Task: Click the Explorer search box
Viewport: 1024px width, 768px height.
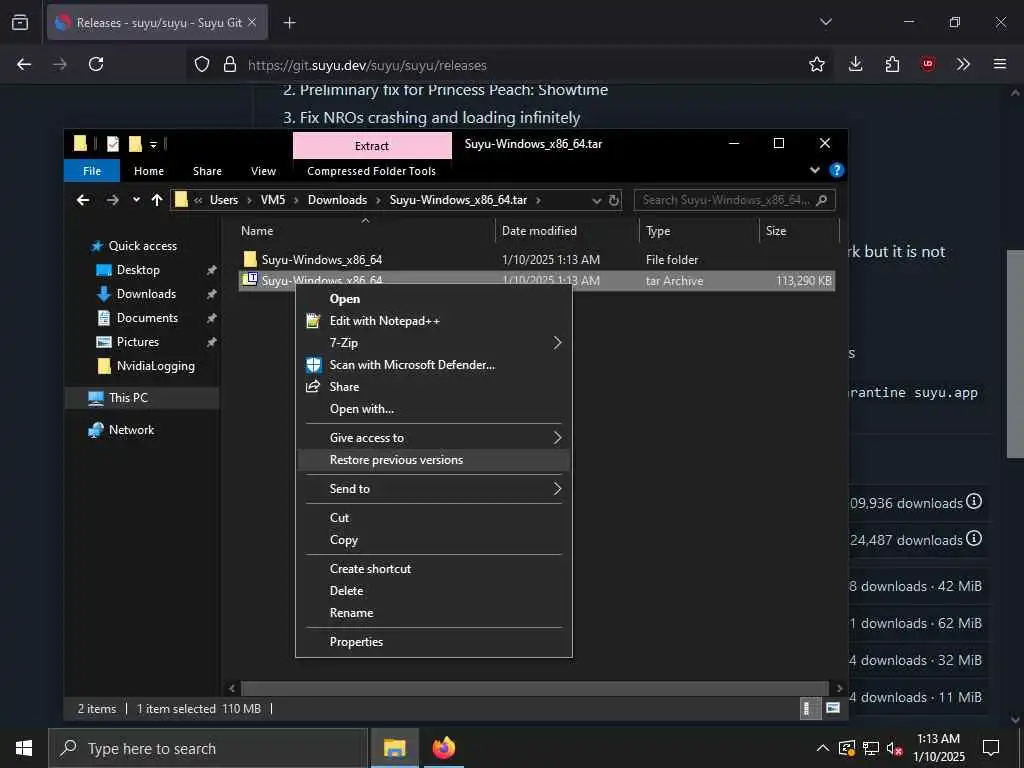Action: click(x=734, y=200)
